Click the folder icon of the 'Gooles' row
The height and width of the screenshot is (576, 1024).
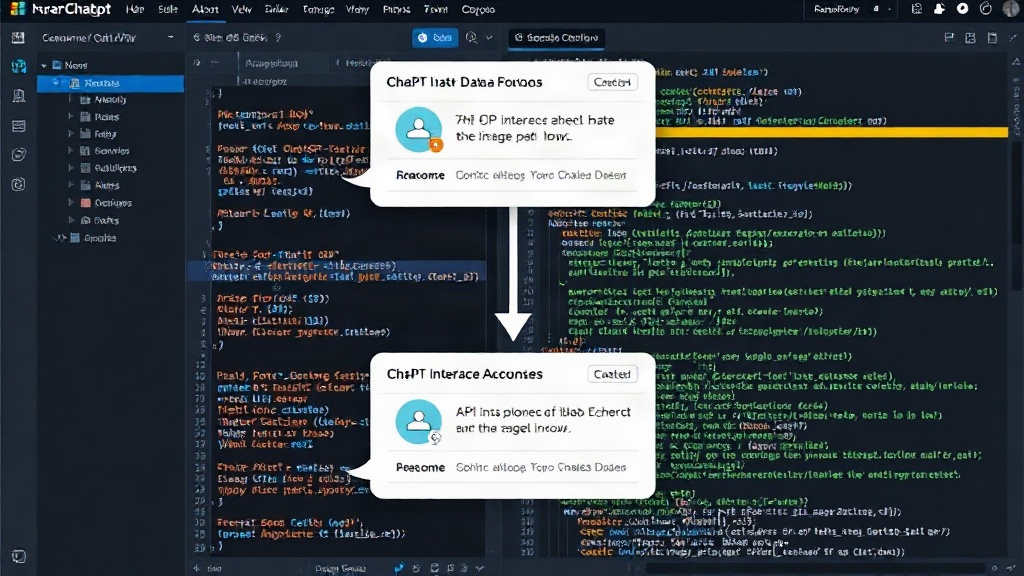(x=75, y=238)
